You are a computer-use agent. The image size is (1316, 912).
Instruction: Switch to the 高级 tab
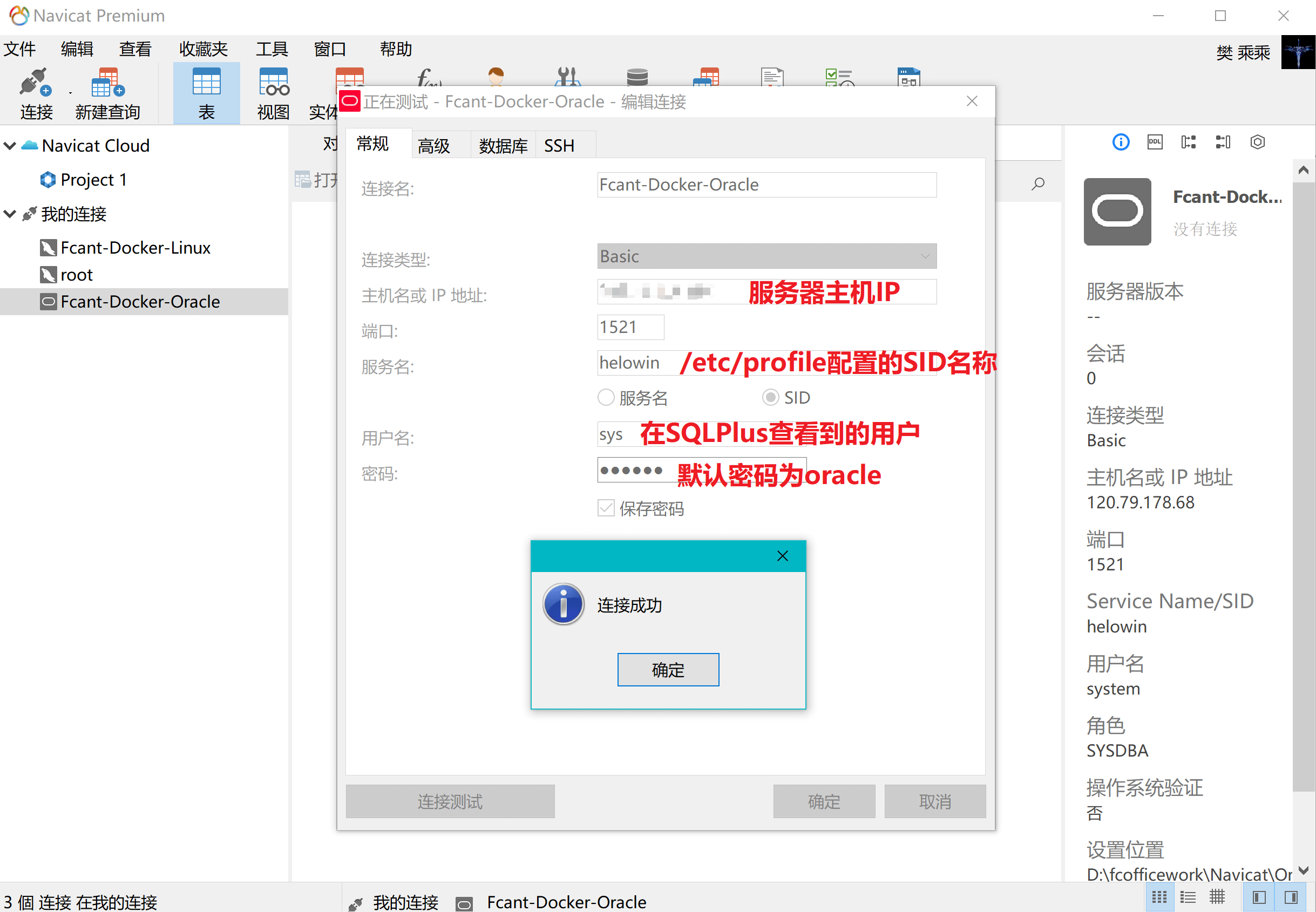pos(433,146)
